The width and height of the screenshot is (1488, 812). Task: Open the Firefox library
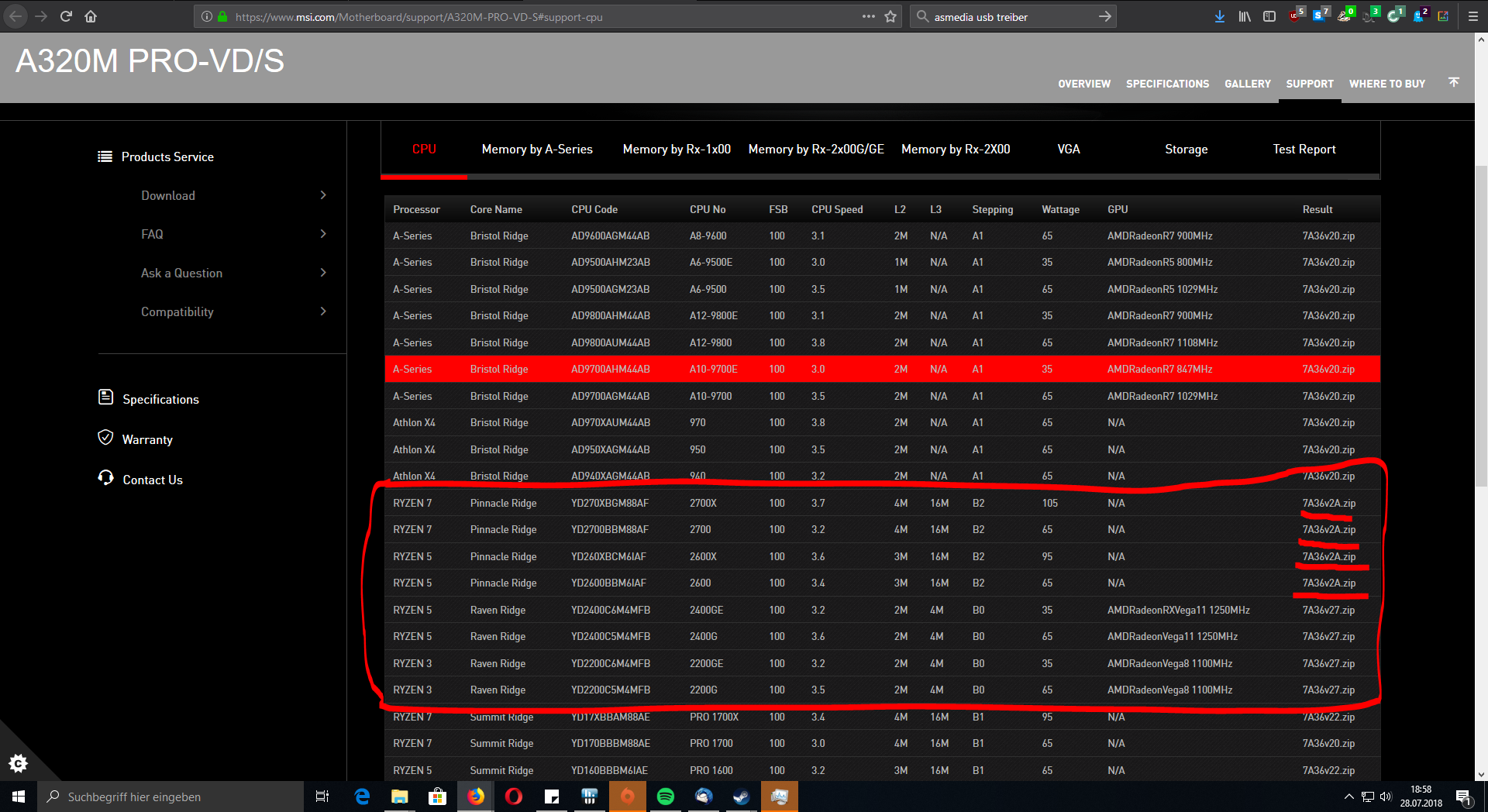[x=1245, y=16]
